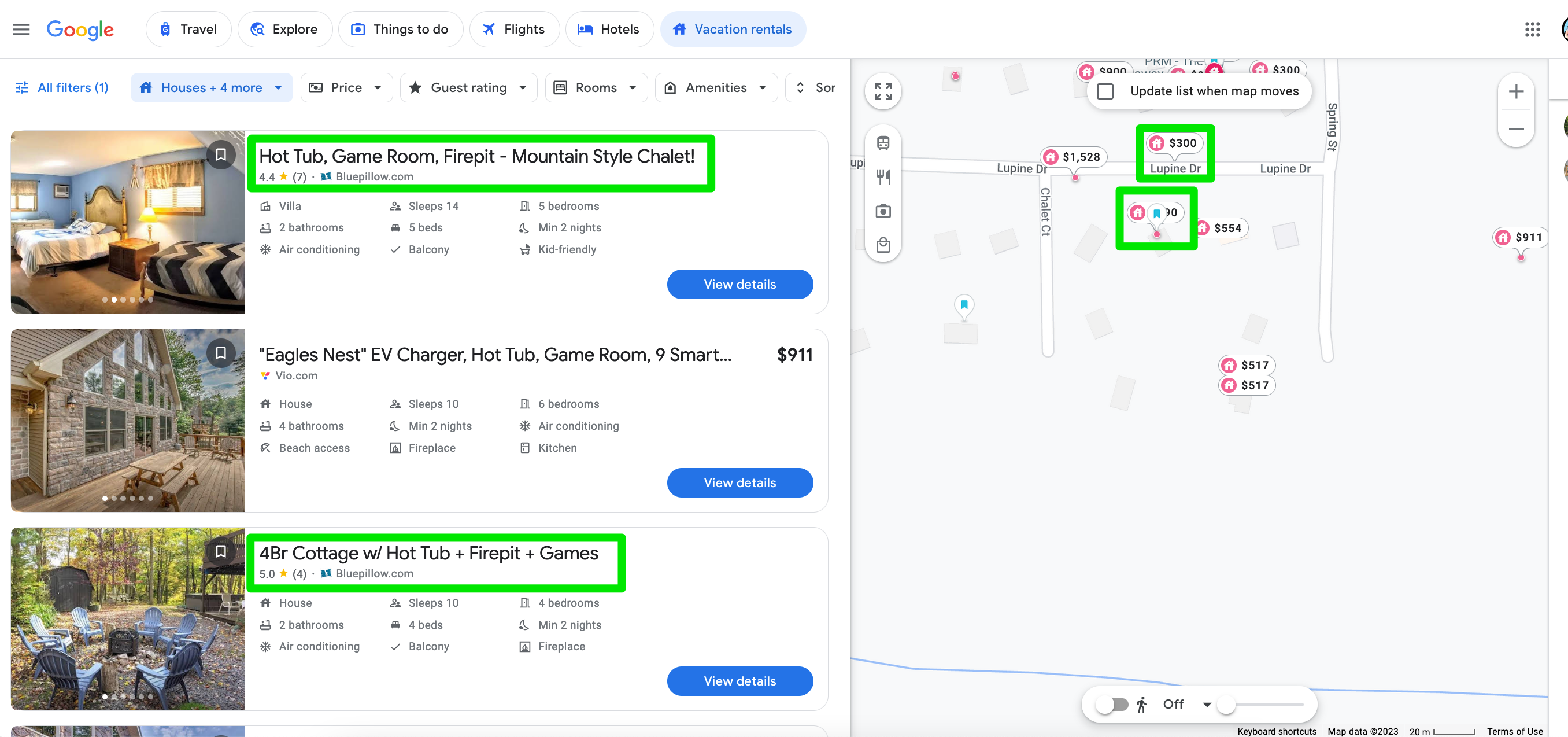
Task: Go to the Hotels tab
Action: pyautogui.click(x=609, y=30)
